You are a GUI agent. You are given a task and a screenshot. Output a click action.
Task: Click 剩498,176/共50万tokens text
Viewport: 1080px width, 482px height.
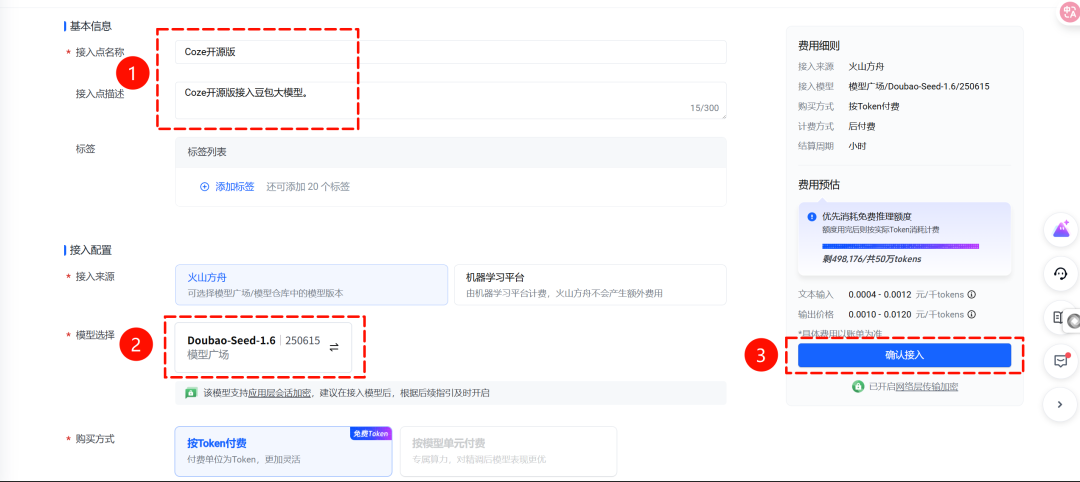pos(872,260)
